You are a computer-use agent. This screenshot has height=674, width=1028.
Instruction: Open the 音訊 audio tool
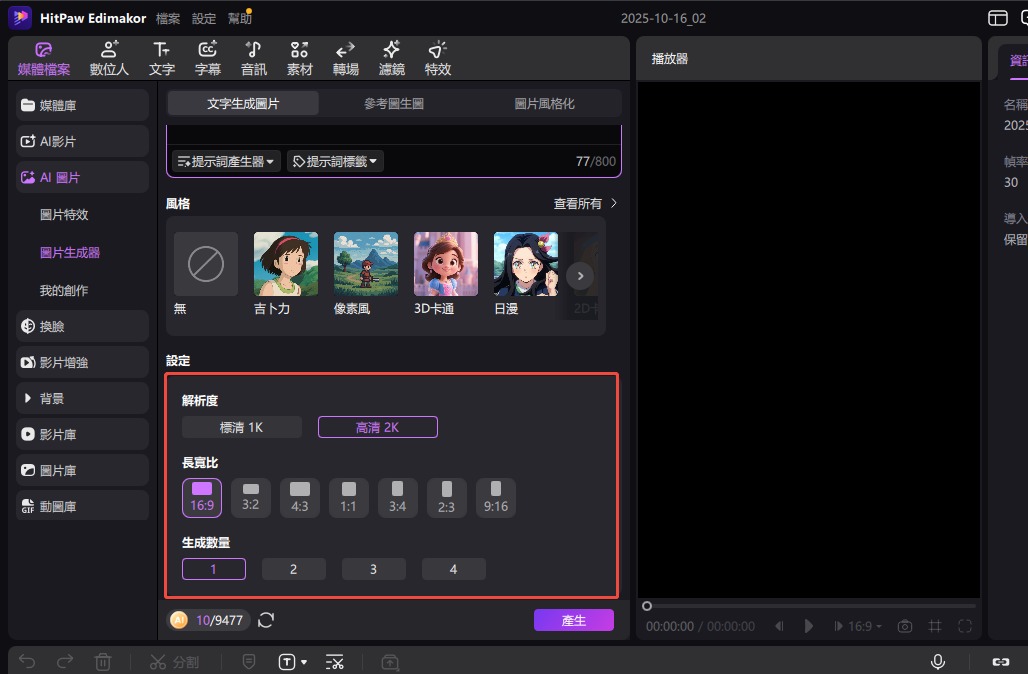pos(254,58)
